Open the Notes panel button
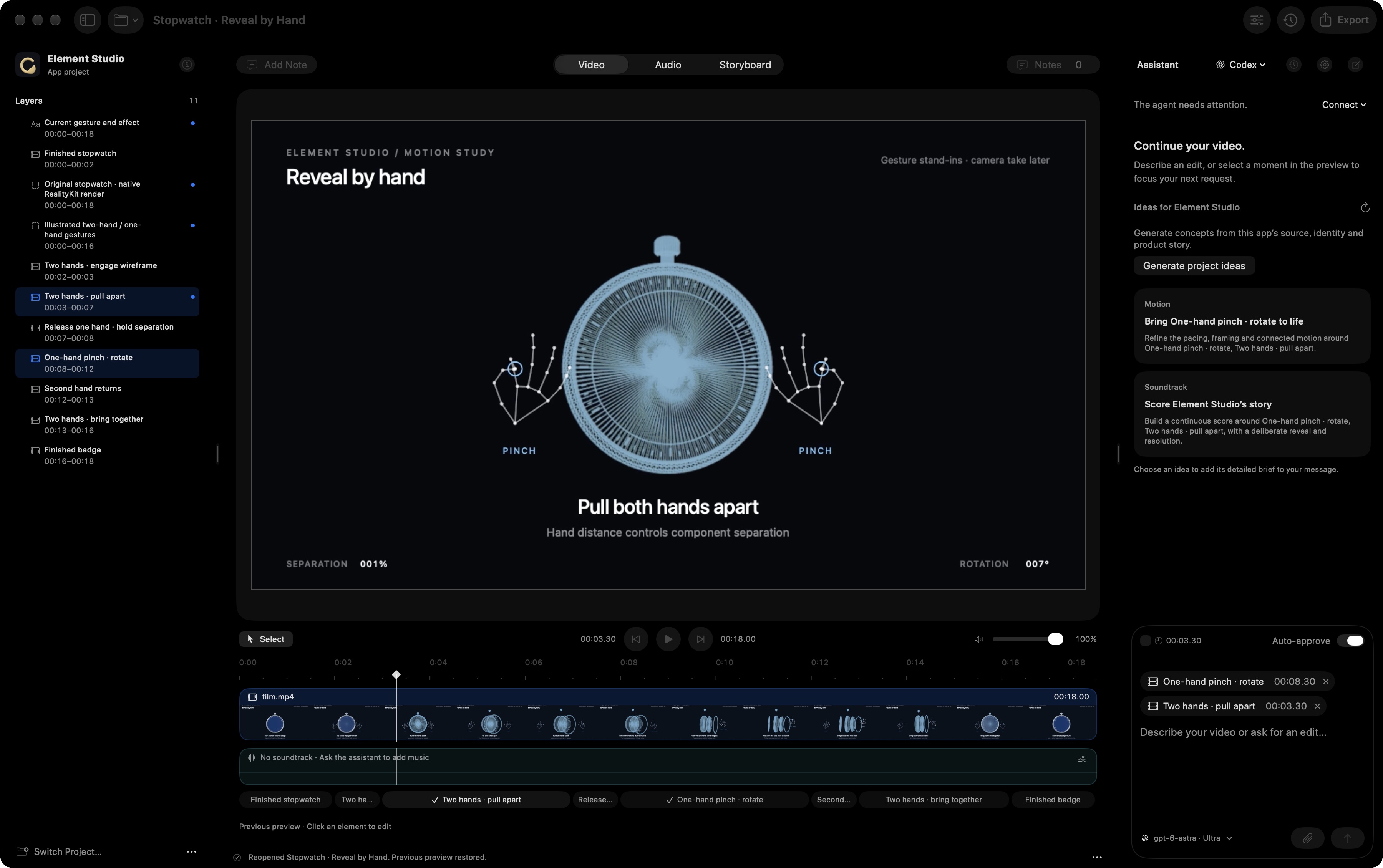Image resolution: width=1383 pixels, height=868 pixels. click(x=1052, y=65)
